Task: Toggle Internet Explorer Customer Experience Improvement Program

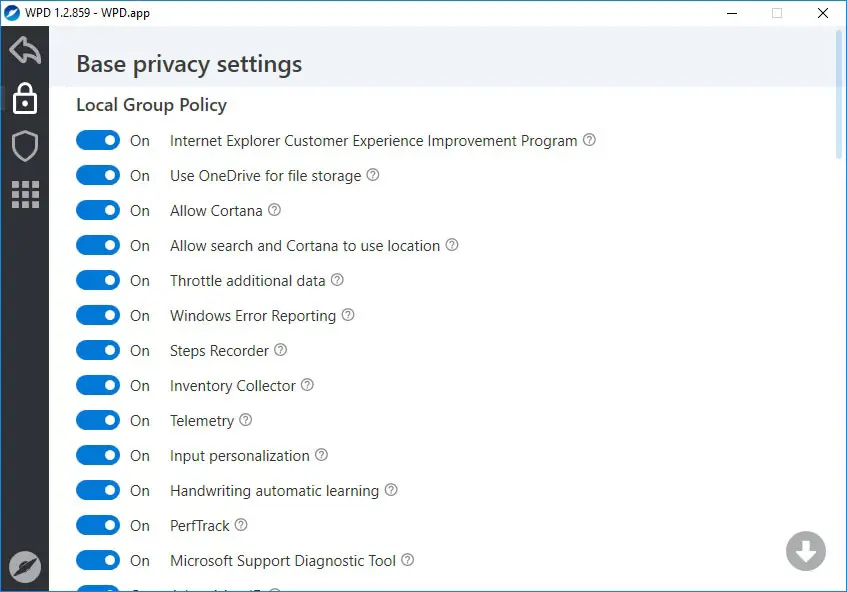Action: (x=98, y=141)
